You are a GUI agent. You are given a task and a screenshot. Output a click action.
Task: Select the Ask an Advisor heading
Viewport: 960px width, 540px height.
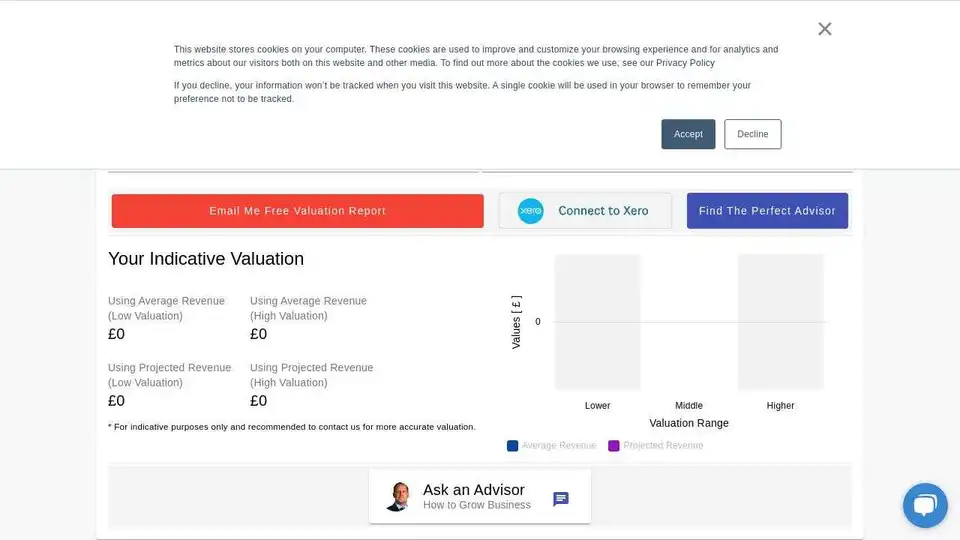pyautogui.click(x=473, y=490)
